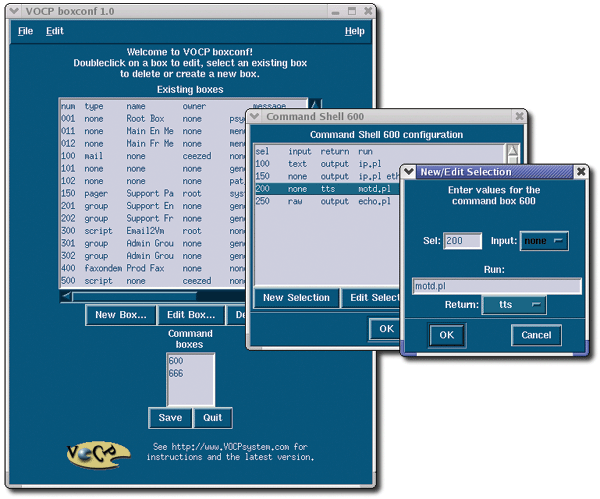Open the Return type dropdown showing tts
The height and width of the screenshot is (499, 600).
click(514, 304)
